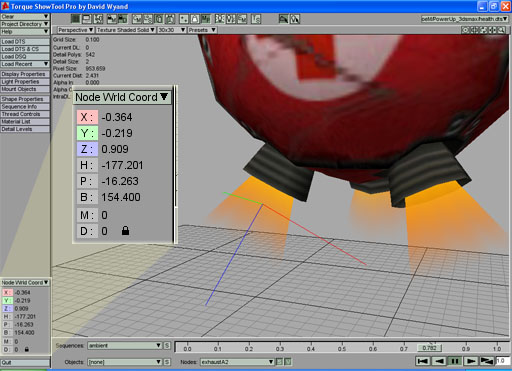This screenshot has height=371, width=512.
Task: Click the two-dots toolbar icon
Action: click(184, 19)
